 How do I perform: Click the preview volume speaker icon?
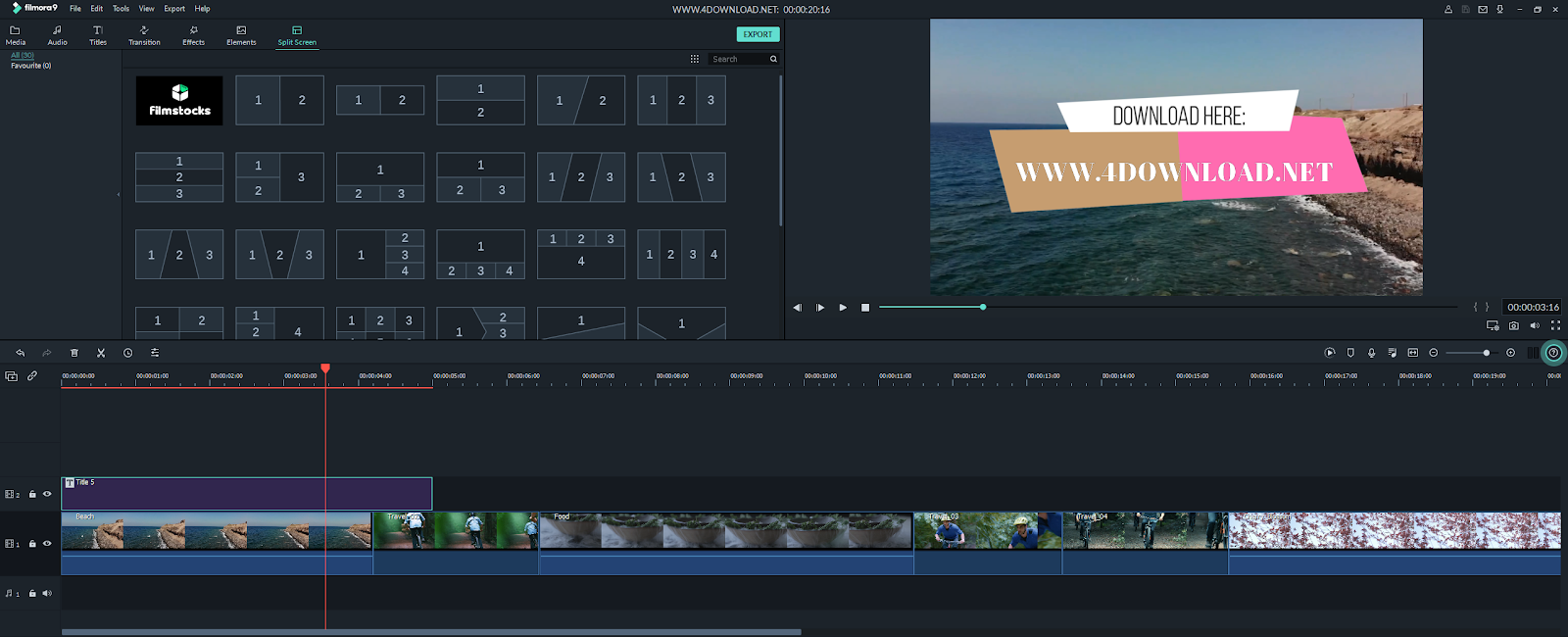tap(1535, 325)
